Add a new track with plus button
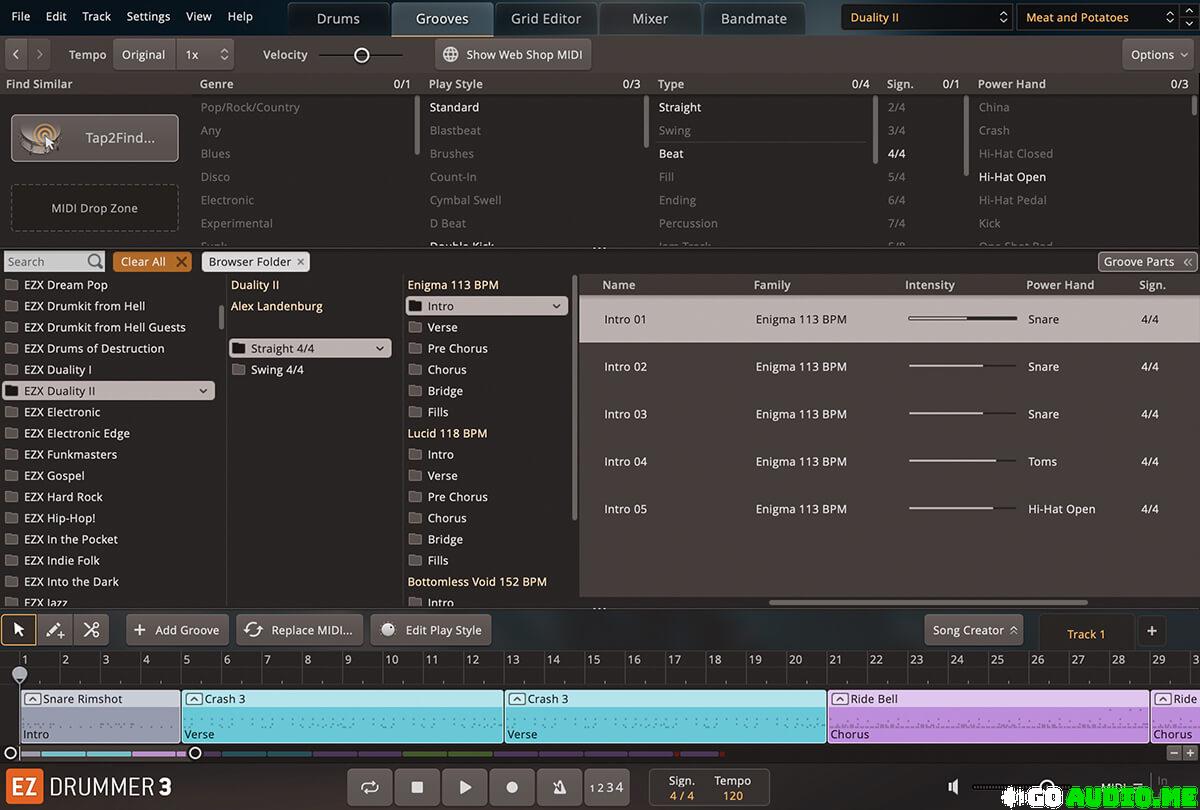The height and width of the screenshot is (810, 1200). tap(1151, 630)
